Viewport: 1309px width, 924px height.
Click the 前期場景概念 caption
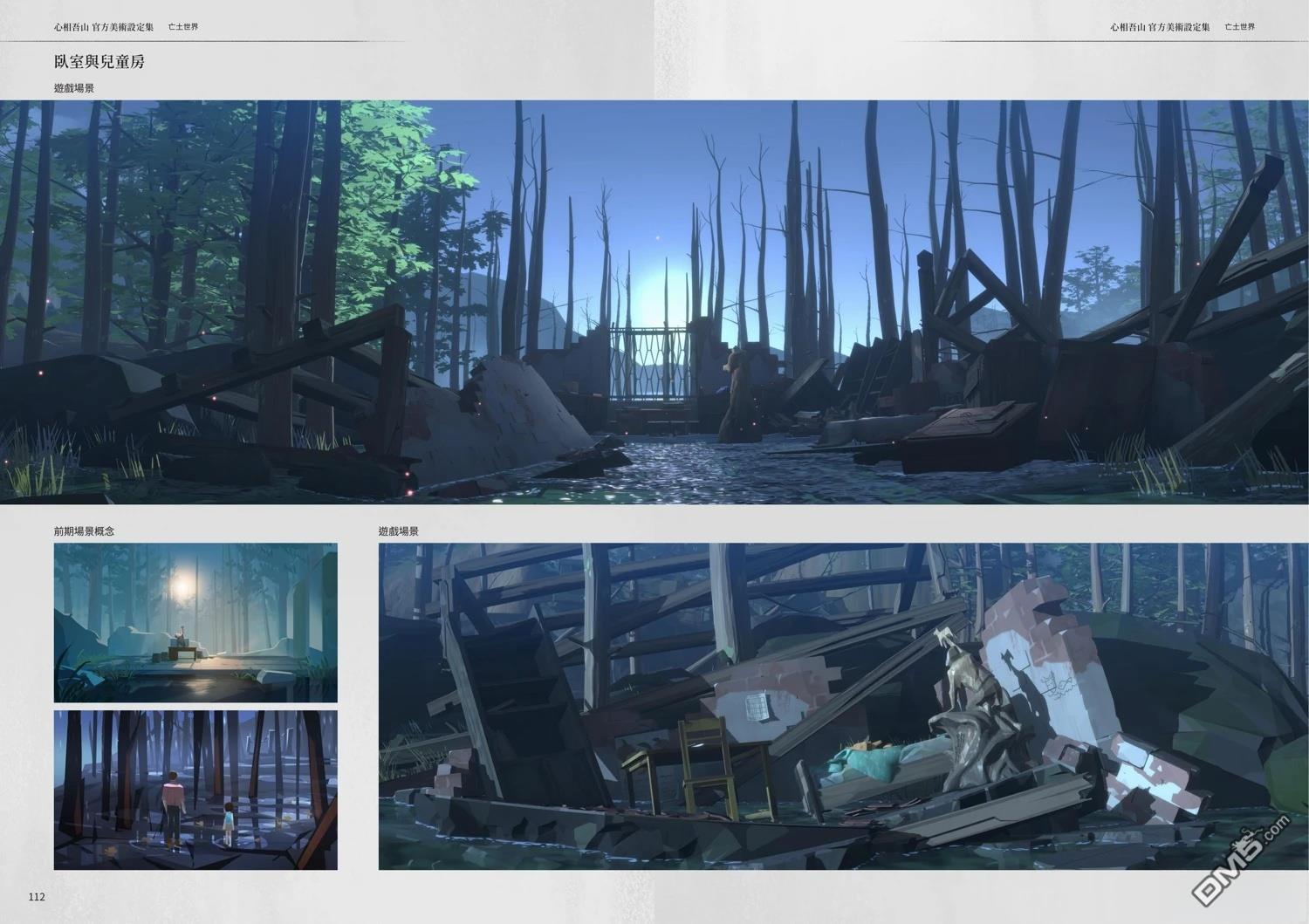click(x=84, y=530)
